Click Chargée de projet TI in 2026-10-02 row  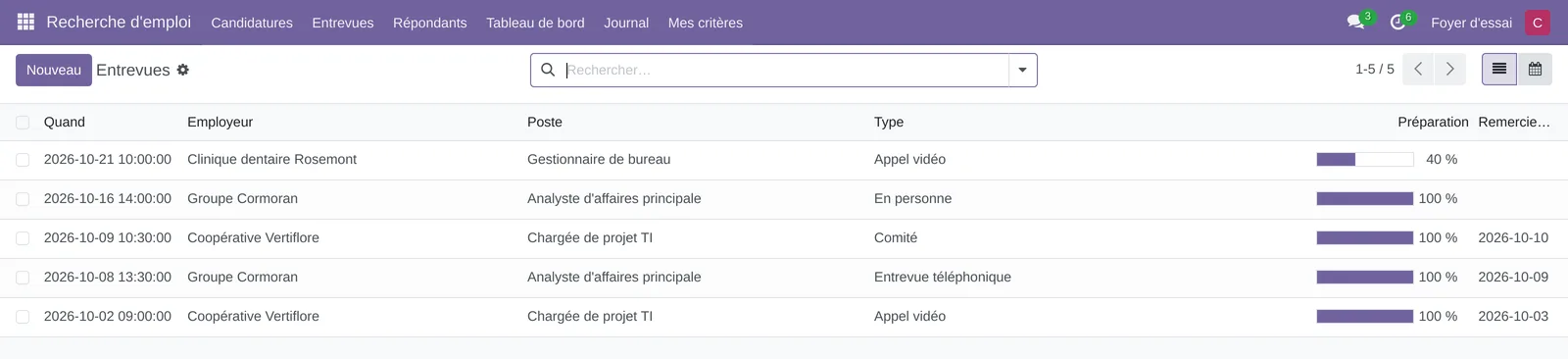point(590,316)
